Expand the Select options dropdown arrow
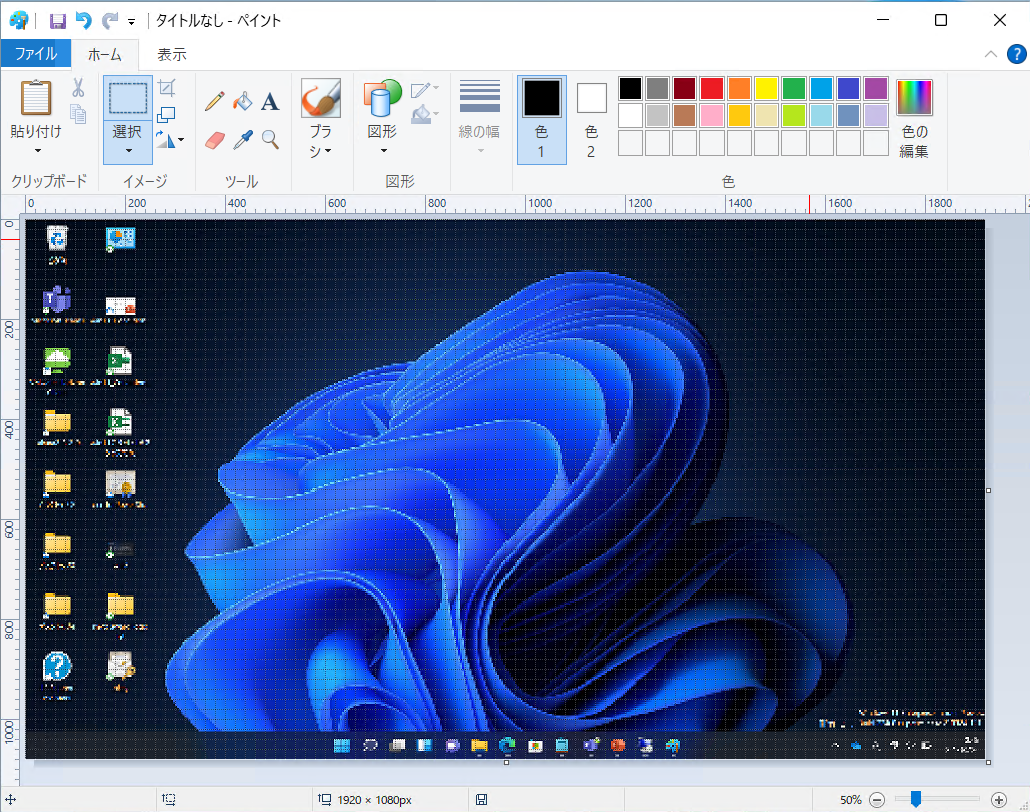Viewport: 1030px width, 812px height. coord(128,151)
